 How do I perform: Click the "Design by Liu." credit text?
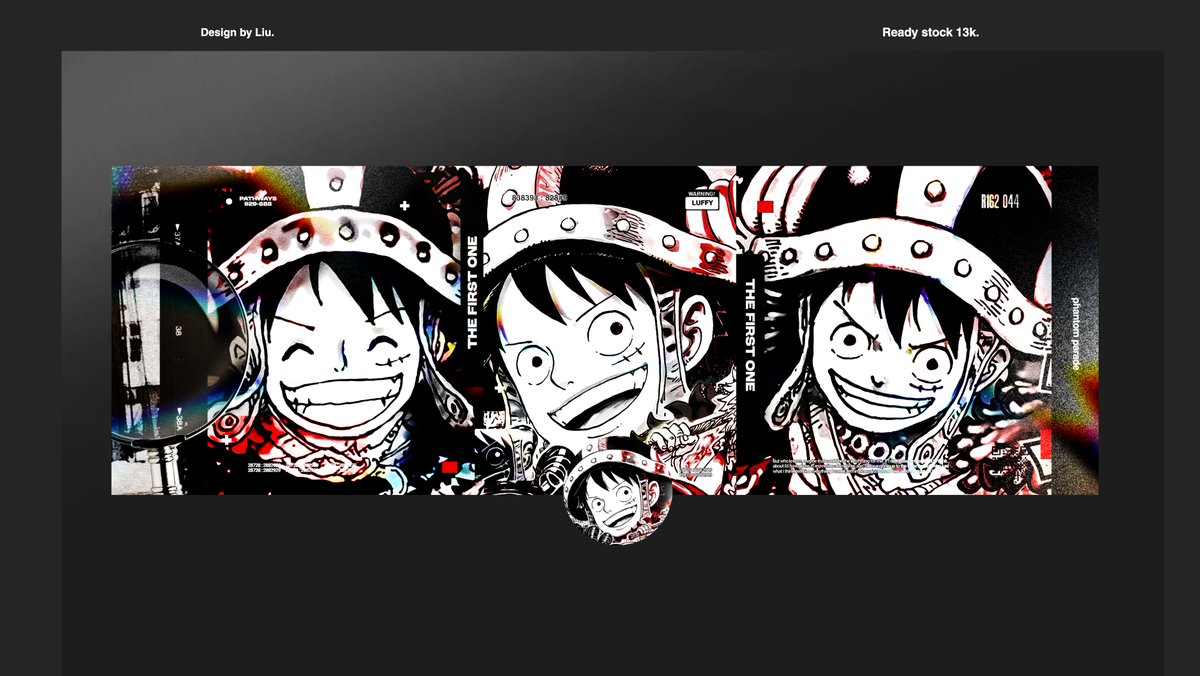coord(237,33)
